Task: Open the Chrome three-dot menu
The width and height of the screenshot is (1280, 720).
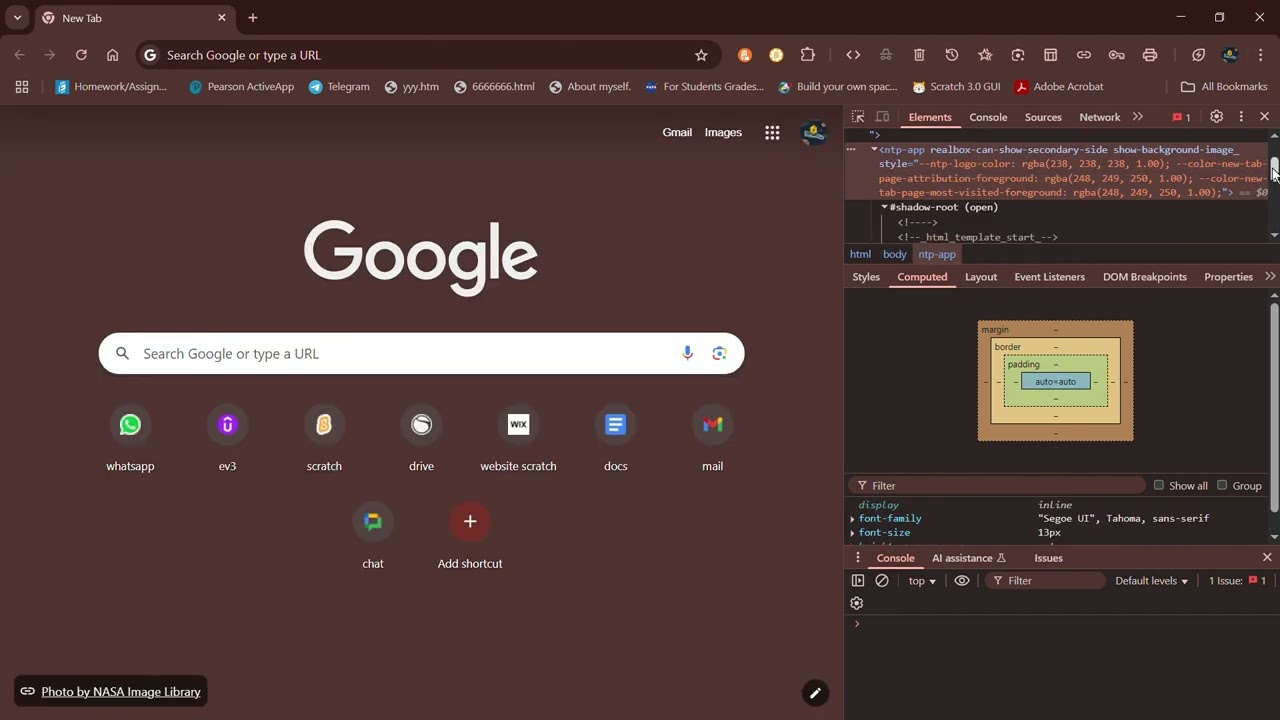Action: click(x=1261, y=55)
